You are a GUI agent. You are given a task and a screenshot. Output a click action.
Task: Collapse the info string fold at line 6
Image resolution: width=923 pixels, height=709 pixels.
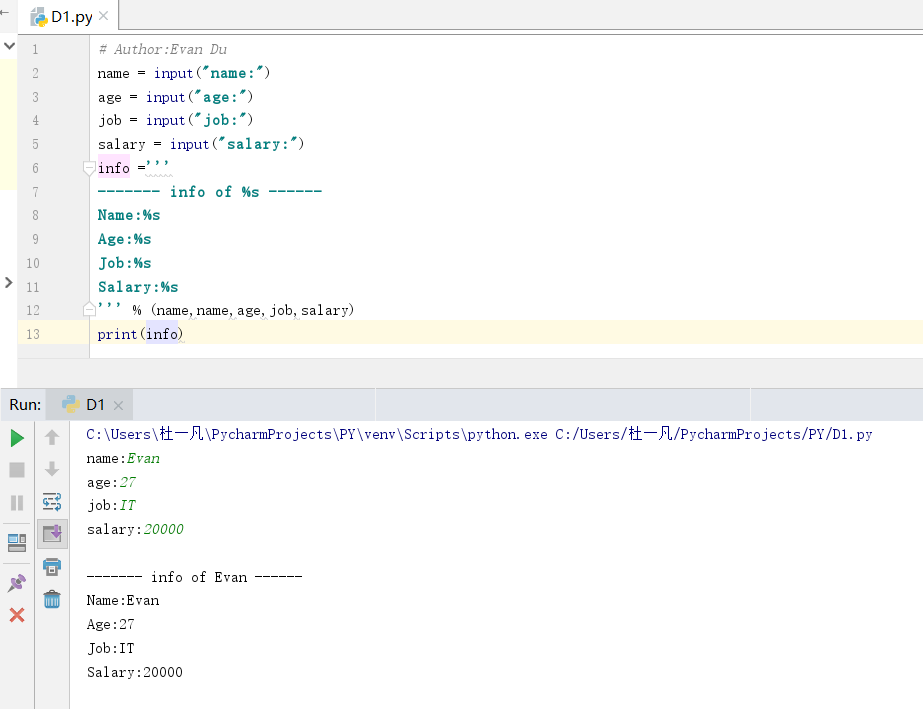click(x=89, y=168)
